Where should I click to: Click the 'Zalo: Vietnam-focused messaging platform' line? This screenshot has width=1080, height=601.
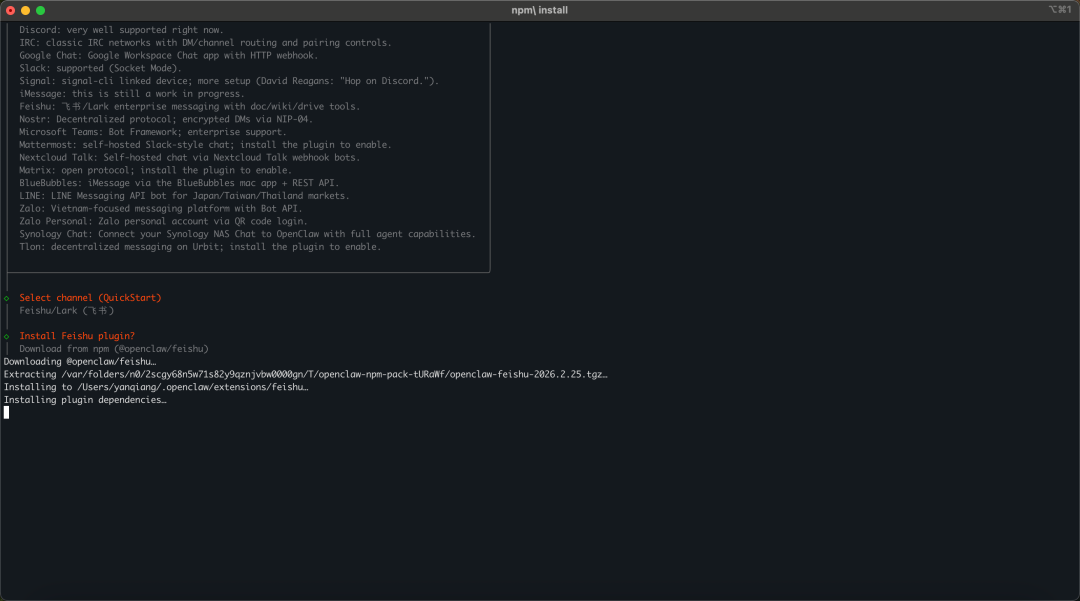[x=160, y=209]
